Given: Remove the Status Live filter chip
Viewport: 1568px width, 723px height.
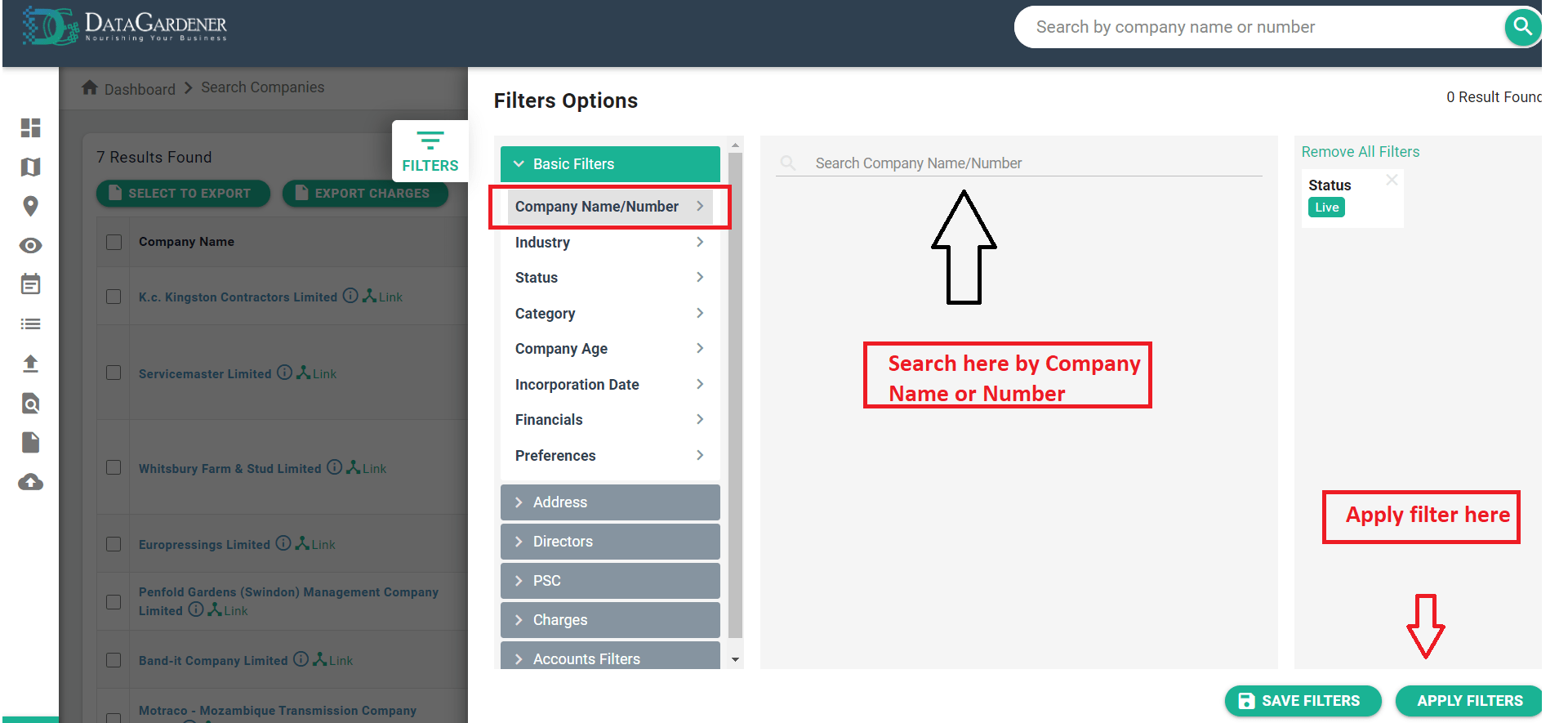Looking at the screenshot, I should 1392,180.
